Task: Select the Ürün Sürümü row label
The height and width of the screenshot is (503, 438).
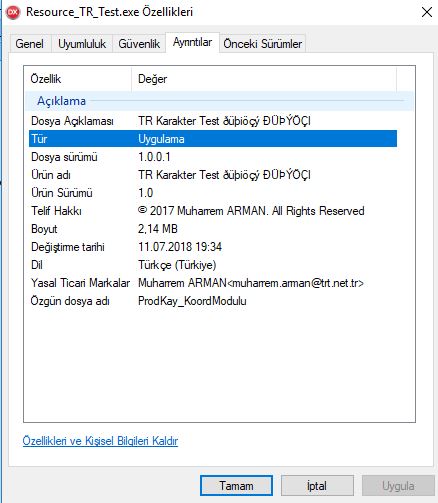Action: [62, 193]
